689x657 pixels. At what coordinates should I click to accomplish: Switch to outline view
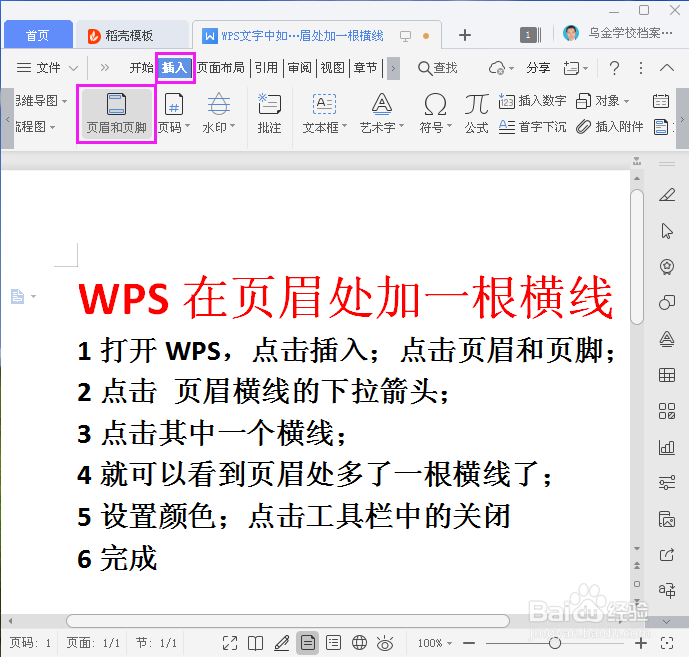coord(334,643)
